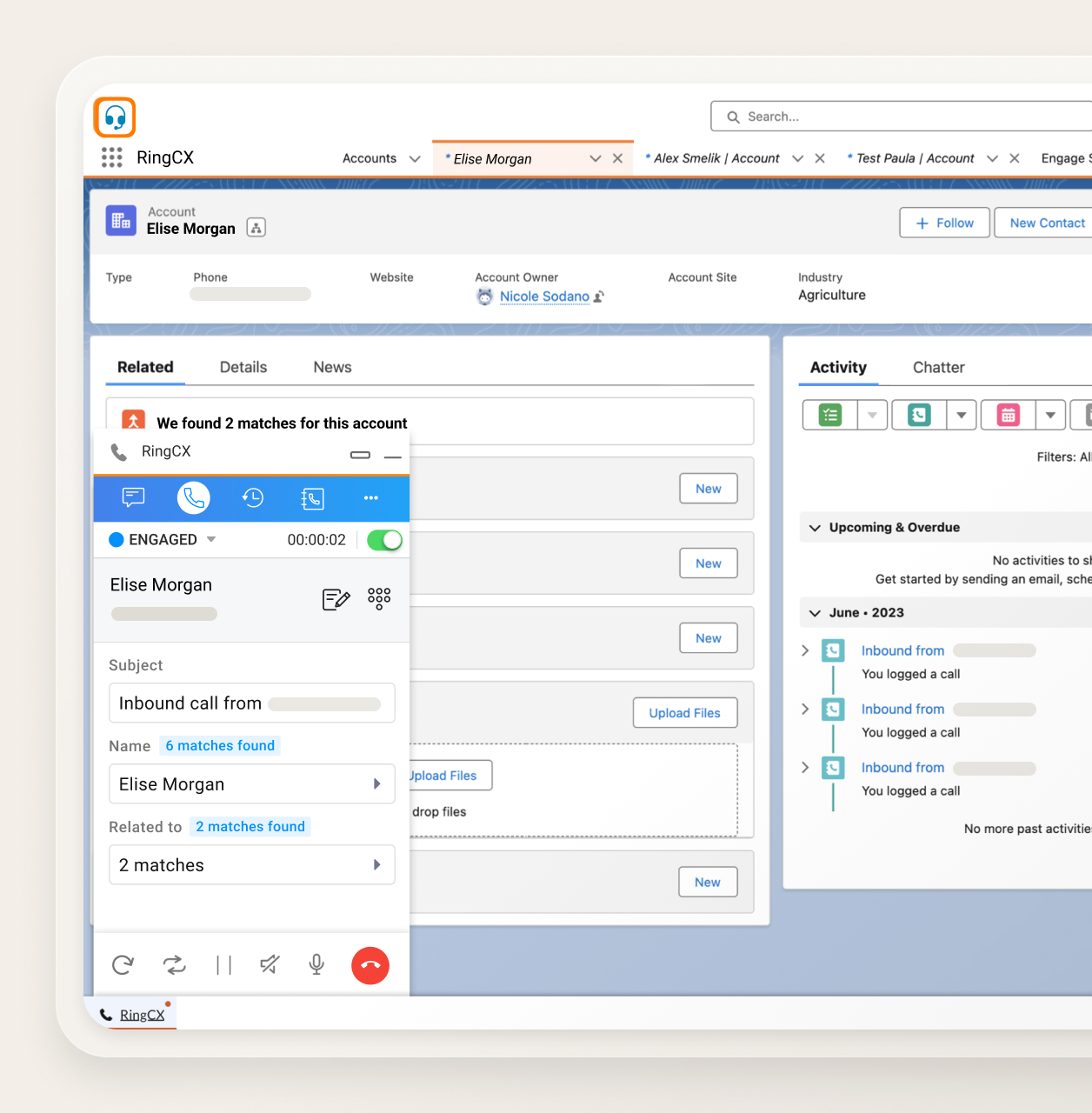
Task: Follow the Elise Morgan account
Action: (x=943, y=223)
